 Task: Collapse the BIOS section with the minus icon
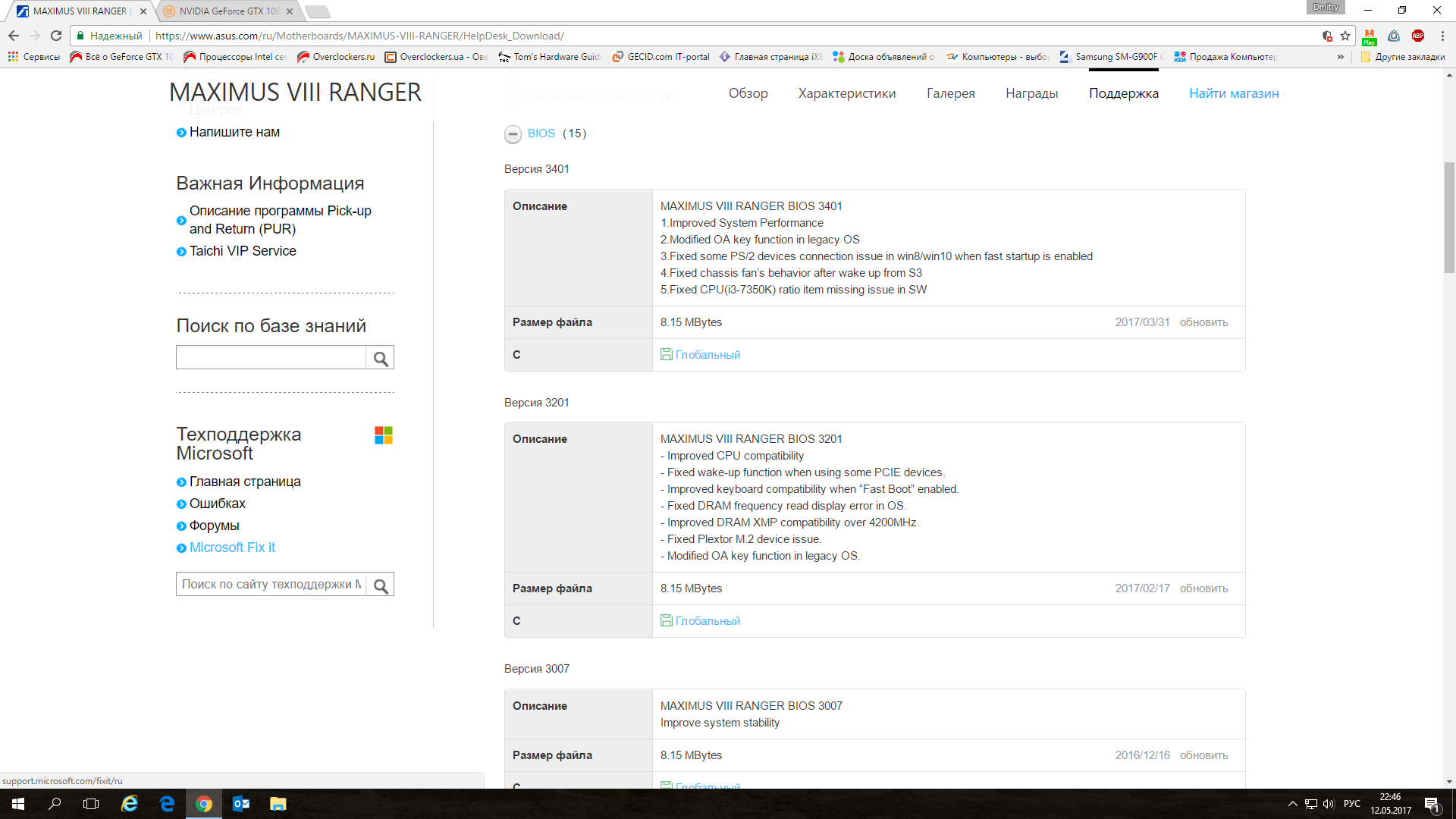(x=513, y=134)
